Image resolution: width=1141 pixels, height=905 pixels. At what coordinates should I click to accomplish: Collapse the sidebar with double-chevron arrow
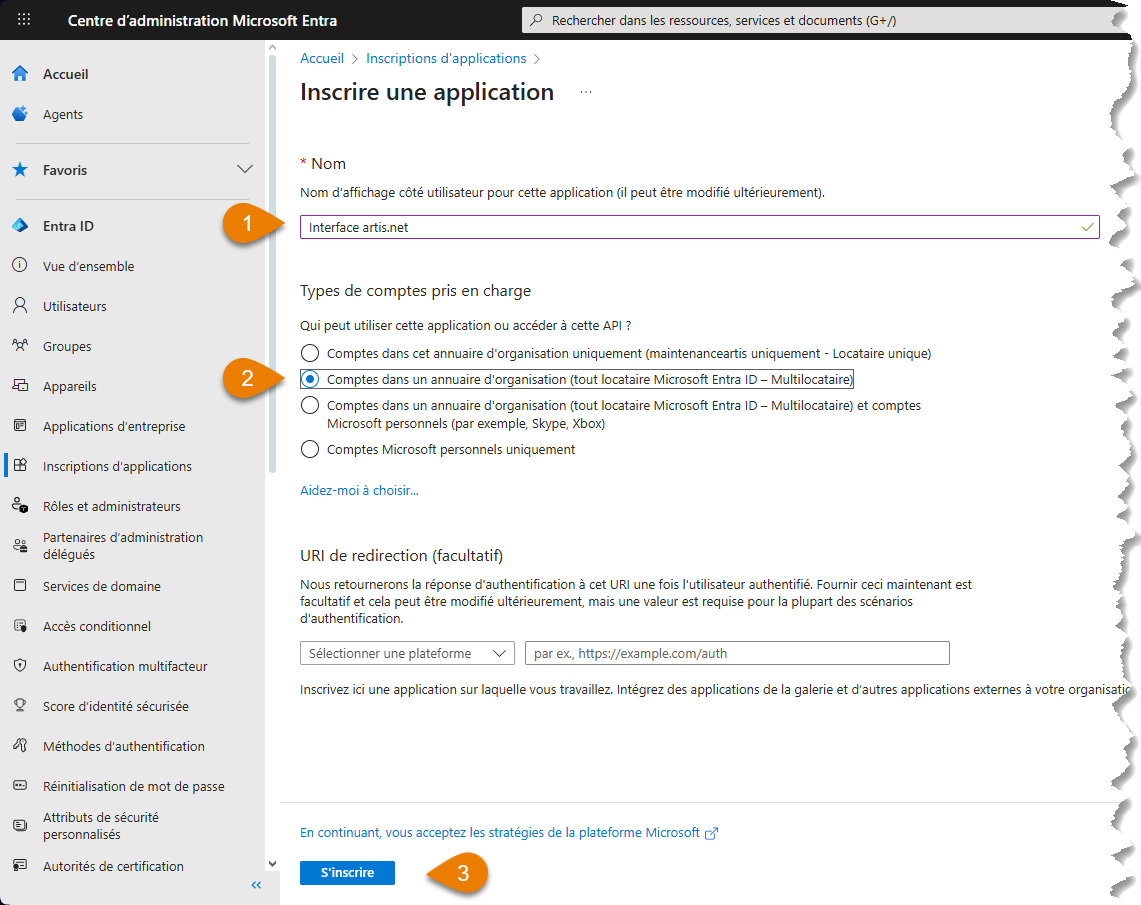click(256, 885)
